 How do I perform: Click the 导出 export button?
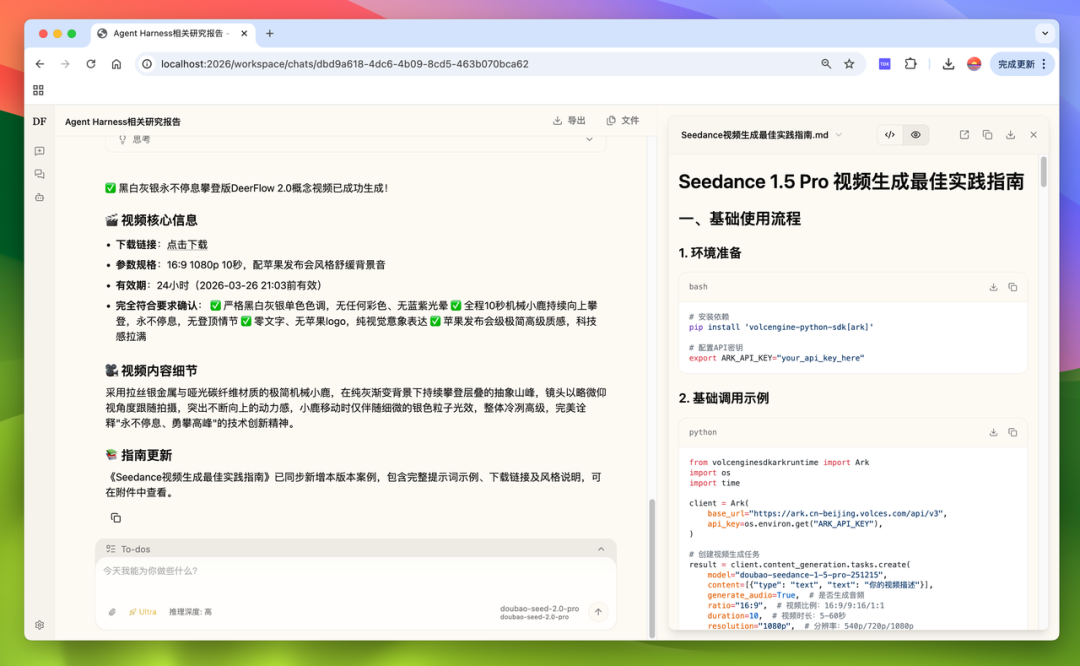(x=569, y=121)
